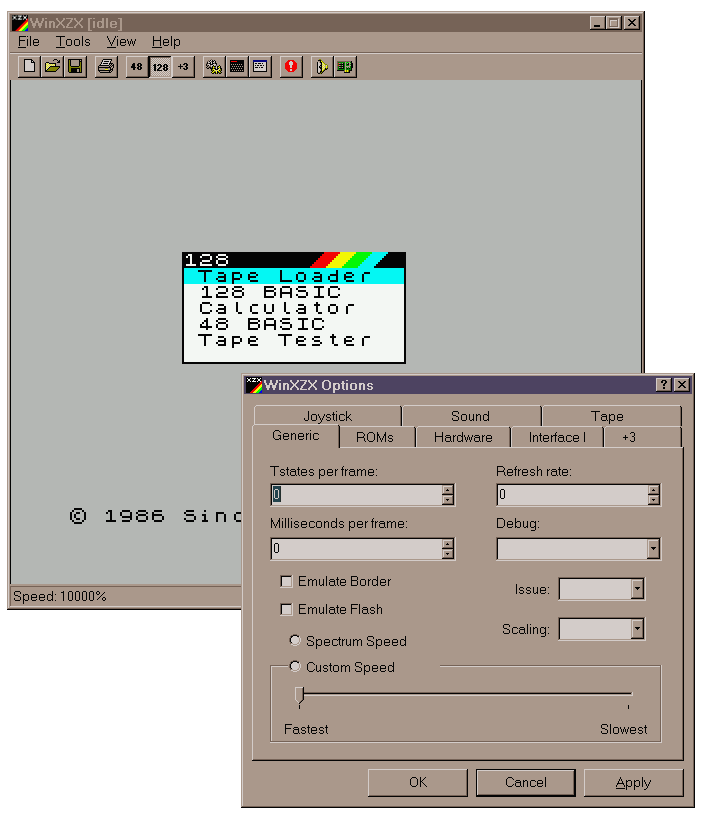This screenshot has width=703, height=817.
Task: Switch to the Interface I tab
Action: tap(557, 437)
